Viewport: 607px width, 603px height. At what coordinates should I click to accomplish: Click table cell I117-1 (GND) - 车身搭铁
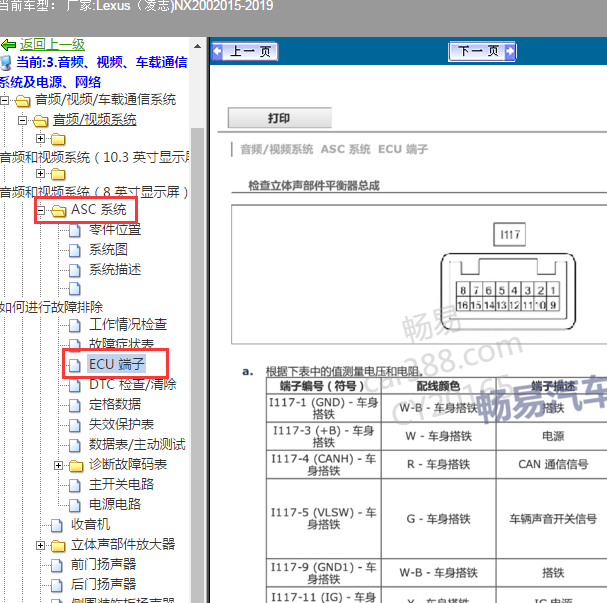click(324, 408)
